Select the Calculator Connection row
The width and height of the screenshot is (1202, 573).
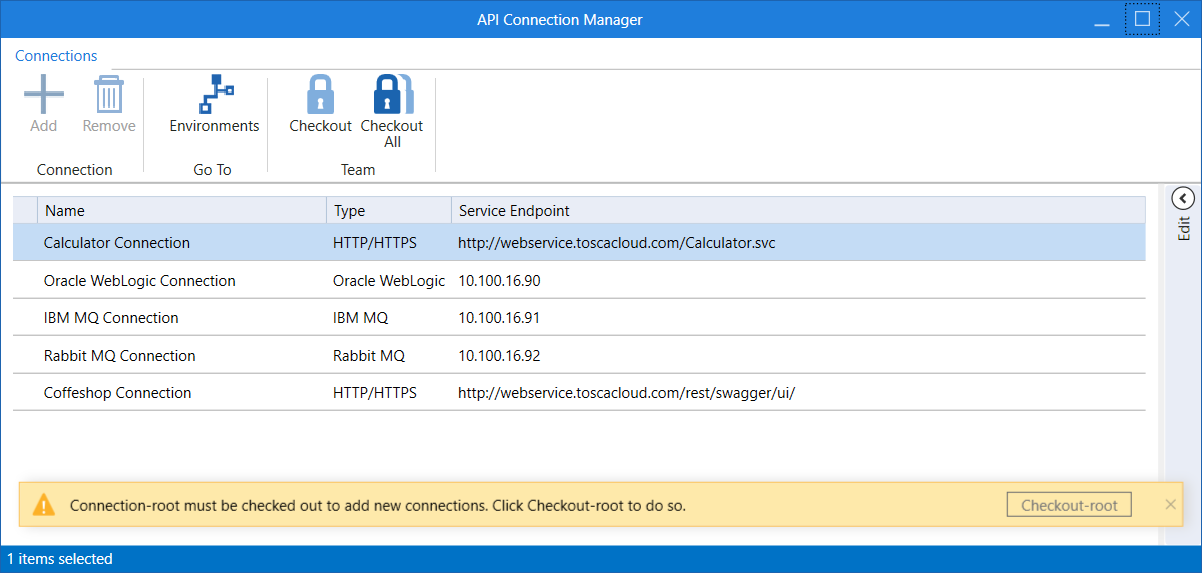pos(117,243)
